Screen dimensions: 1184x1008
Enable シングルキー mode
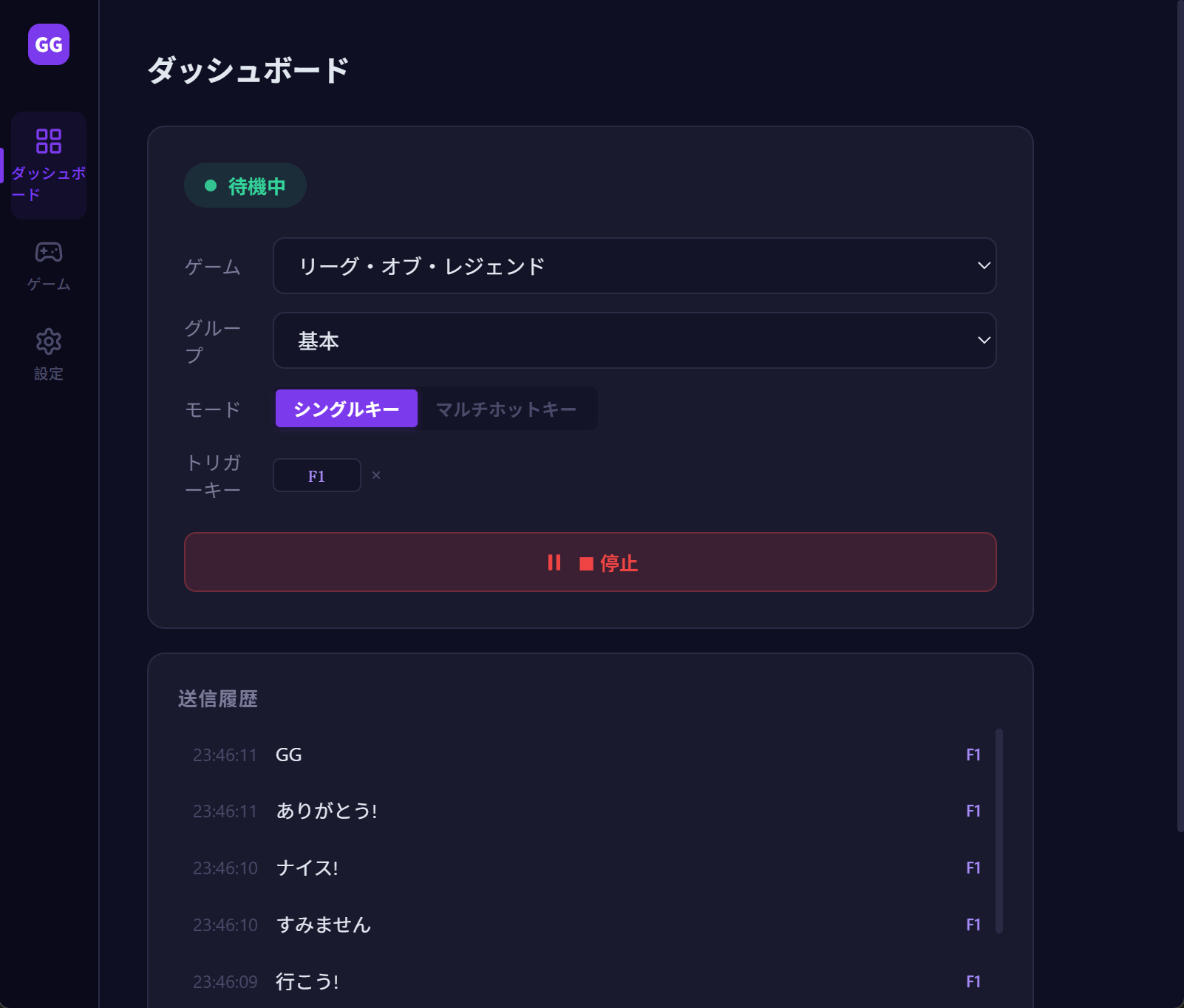pyautogui.click(x=345, y=408)
